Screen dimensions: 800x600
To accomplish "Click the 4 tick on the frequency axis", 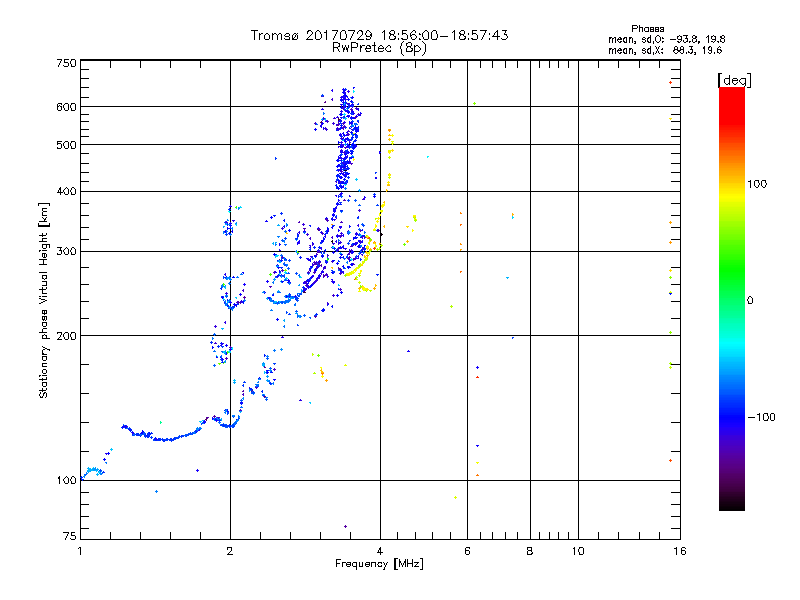I will click(x=380, y=551).
